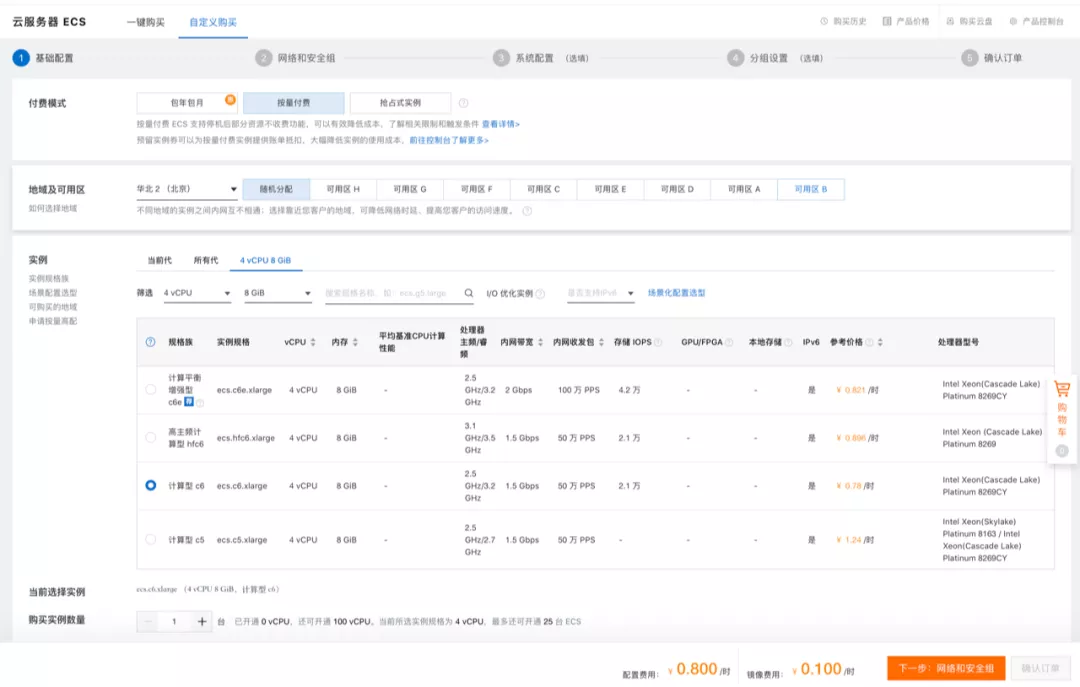Click the help icon after the region hint text
Screen dimensions: 1080x687
[x=527, y=211]
